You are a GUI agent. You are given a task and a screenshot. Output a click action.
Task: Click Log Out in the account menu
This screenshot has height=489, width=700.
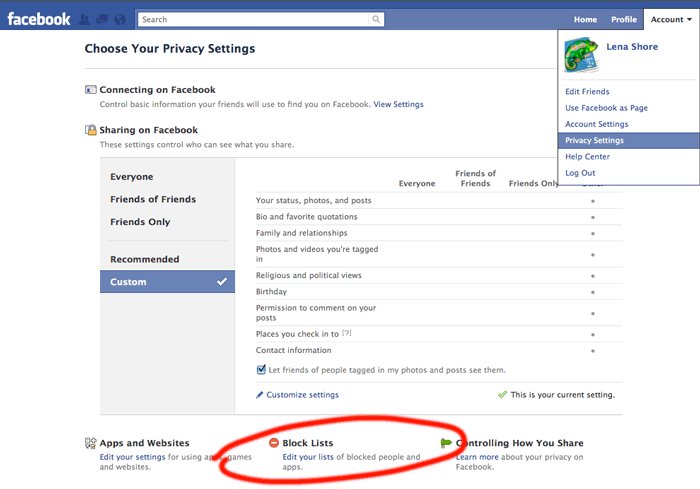[x=580, y=173]
